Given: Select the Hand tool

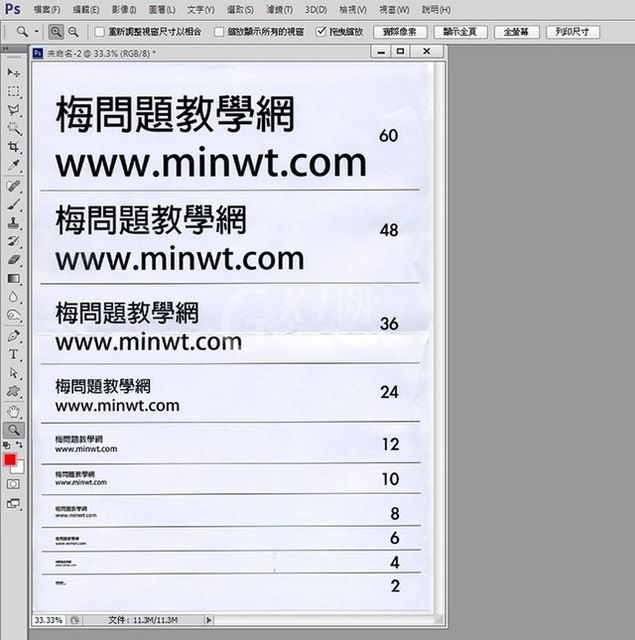Looking at the screenshot, I should click(x=13, y=412).
